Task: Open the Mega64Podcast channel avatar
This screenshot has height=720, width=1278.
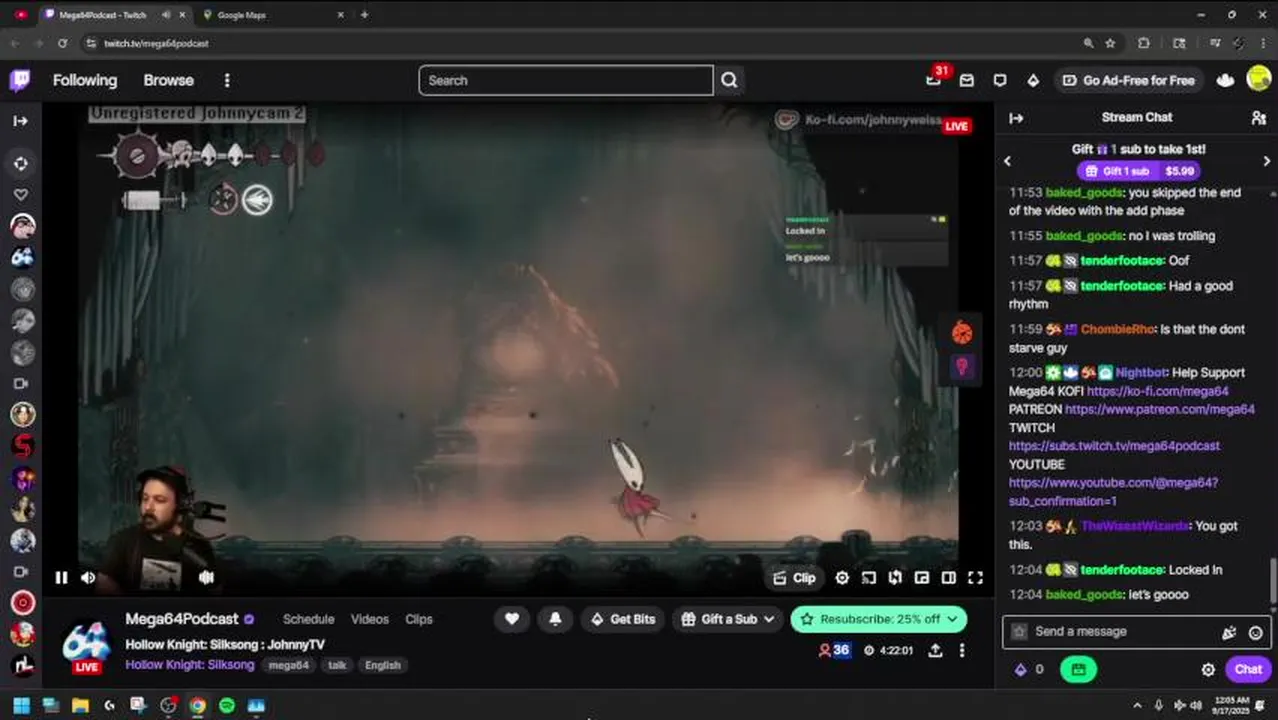Action: tap(87, 643)
